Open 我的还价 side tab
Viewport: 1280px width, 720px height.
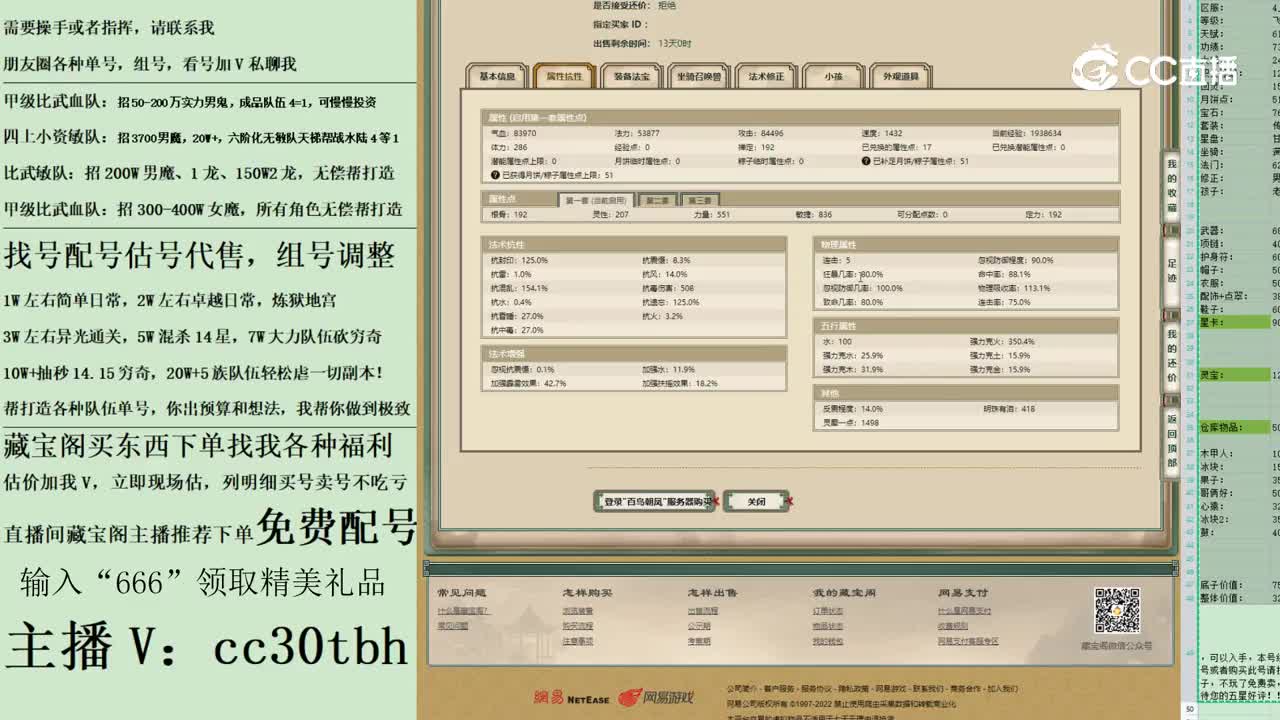pos(1171,355)
